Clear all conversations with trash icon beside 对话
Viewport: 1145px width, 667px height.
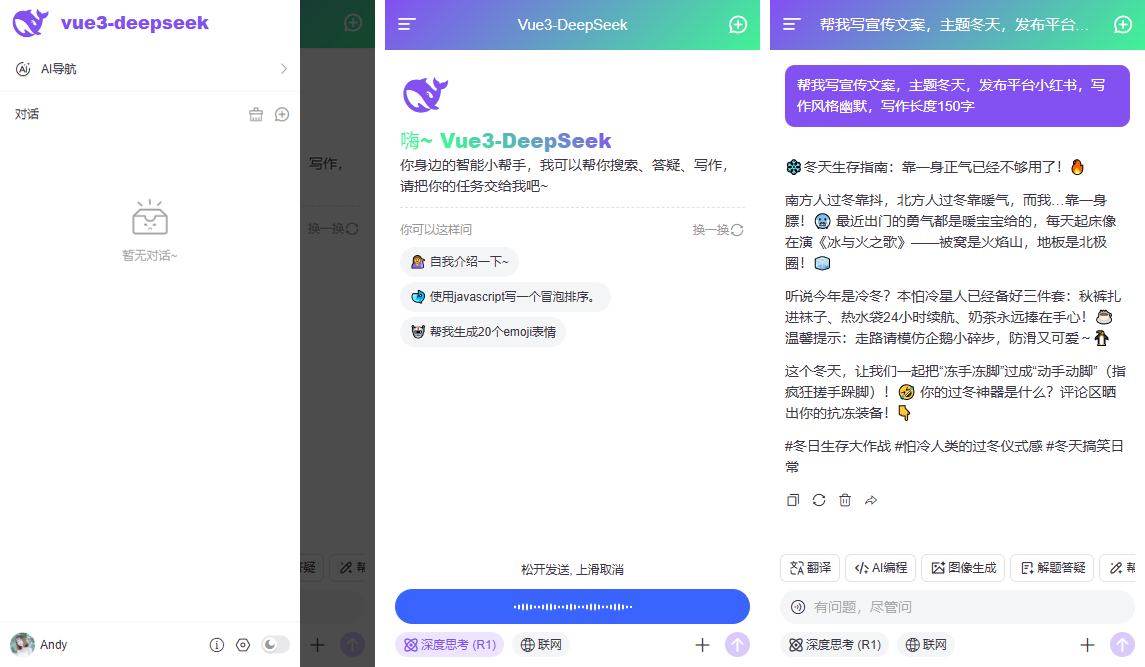[x=258, y=114]
